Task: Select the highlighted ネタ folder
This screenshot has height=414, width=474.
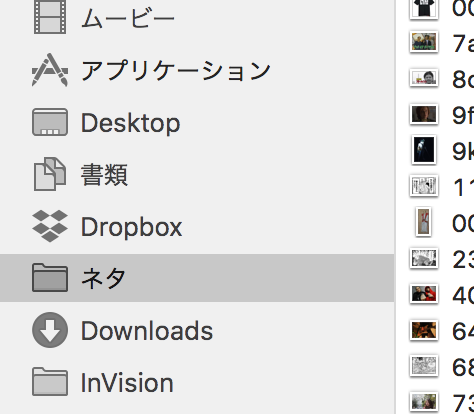Action: coord(197,278)
